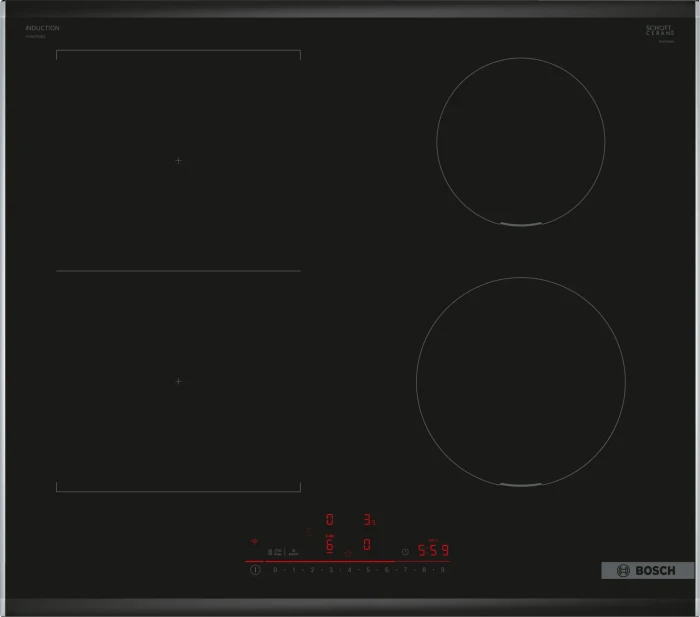Viewport: 700px width, 617px height.
Task: Select the zone display showing 6
Action: pos(329,545)
